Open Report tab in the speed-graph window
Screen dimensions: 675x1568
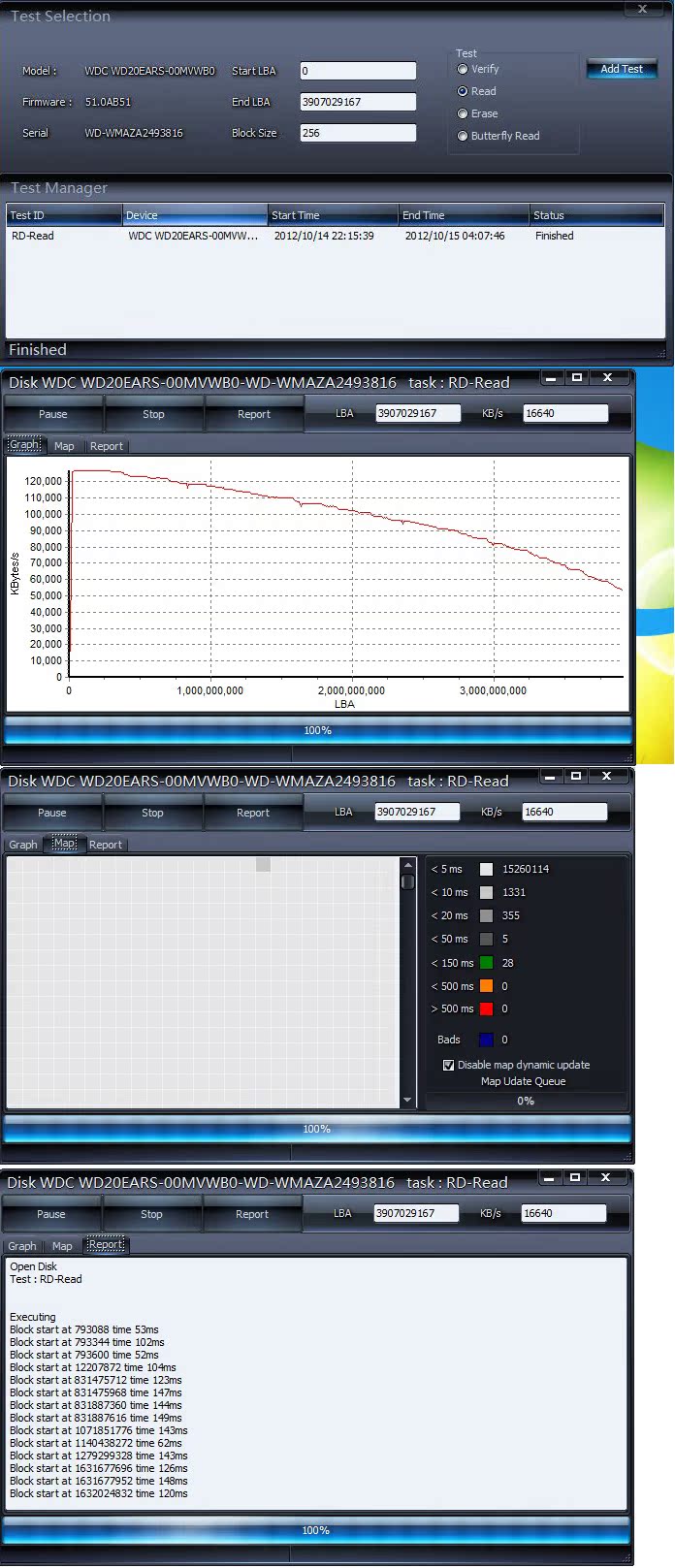(x=107, y=446)
